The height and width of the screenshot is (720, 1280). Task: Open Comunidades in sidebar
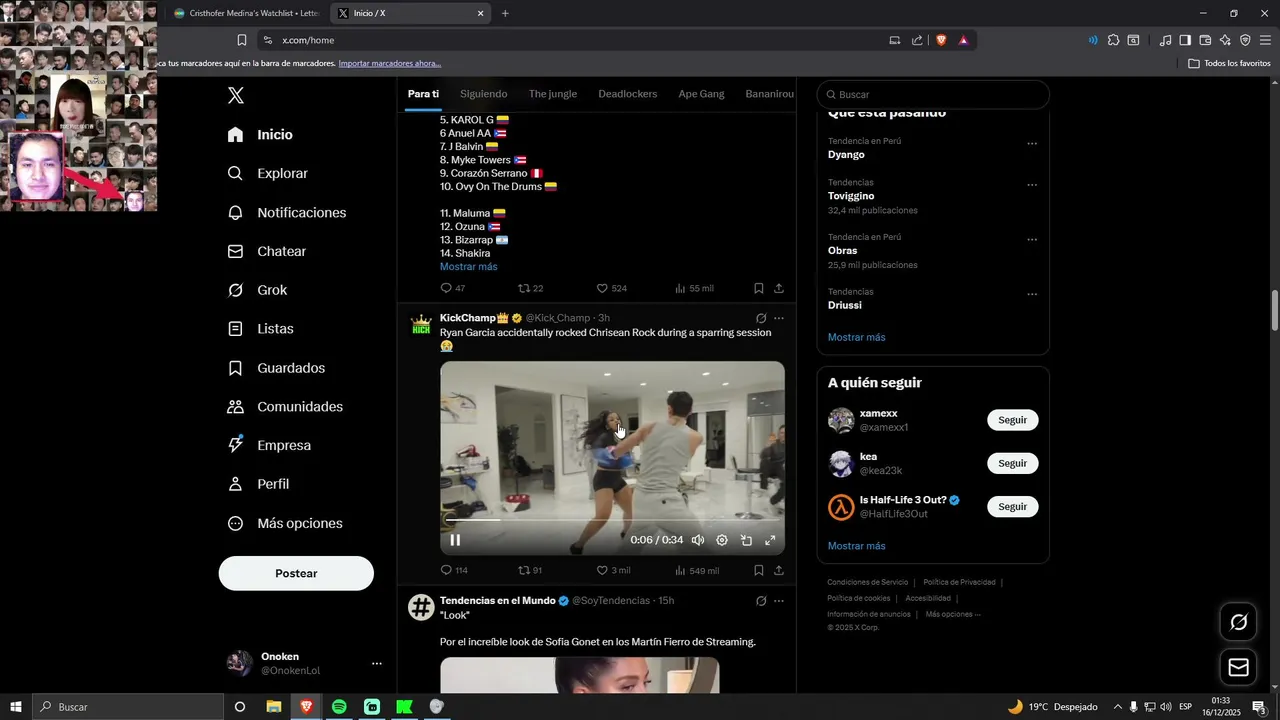point(285,407)
